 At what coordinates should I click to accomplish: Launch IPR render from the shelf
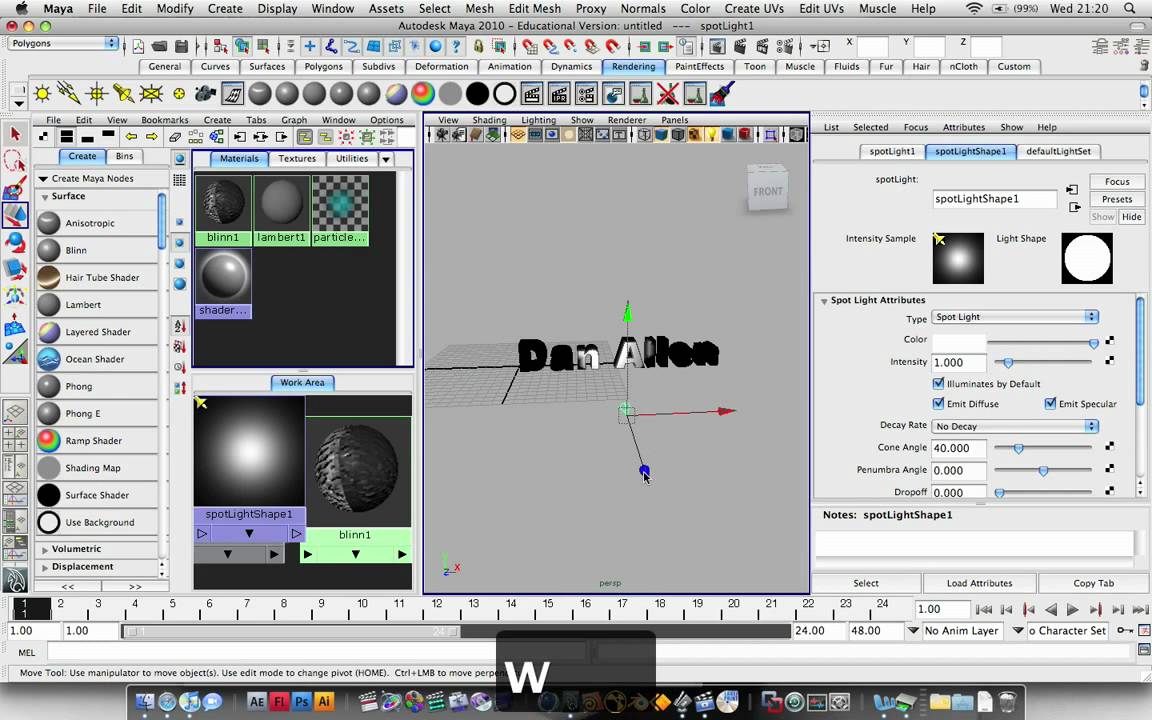[x=558, y=93]
